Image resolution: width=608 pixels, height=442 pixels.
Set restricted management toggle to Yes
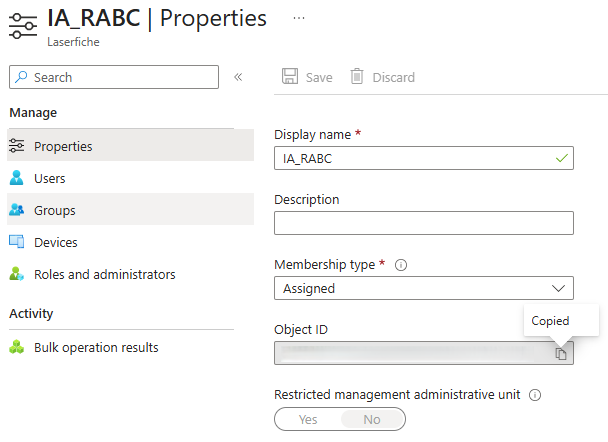click(308, 419)
